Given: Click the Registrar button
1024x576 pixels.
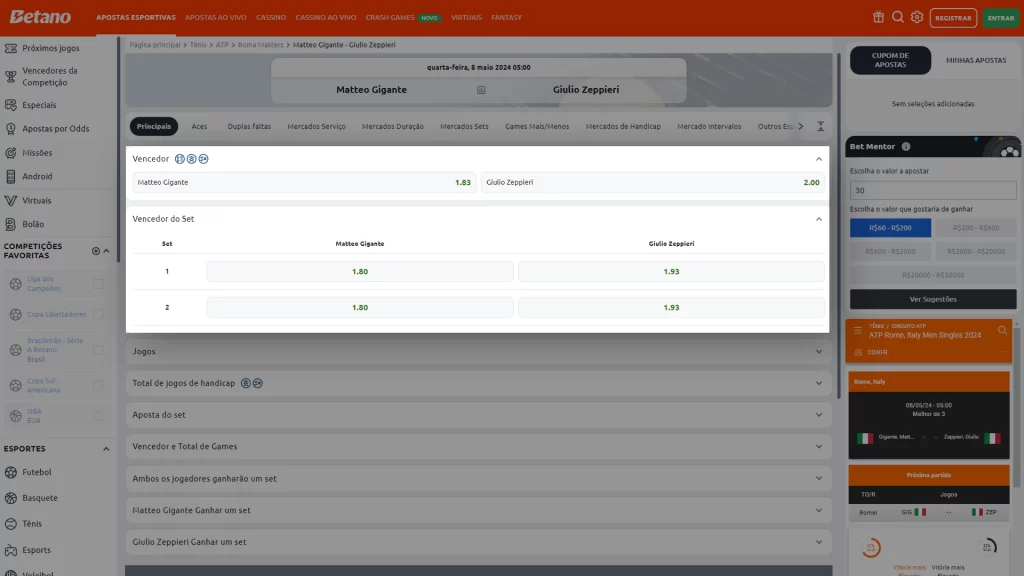Looking at the screenshot, I should (953, 18).
